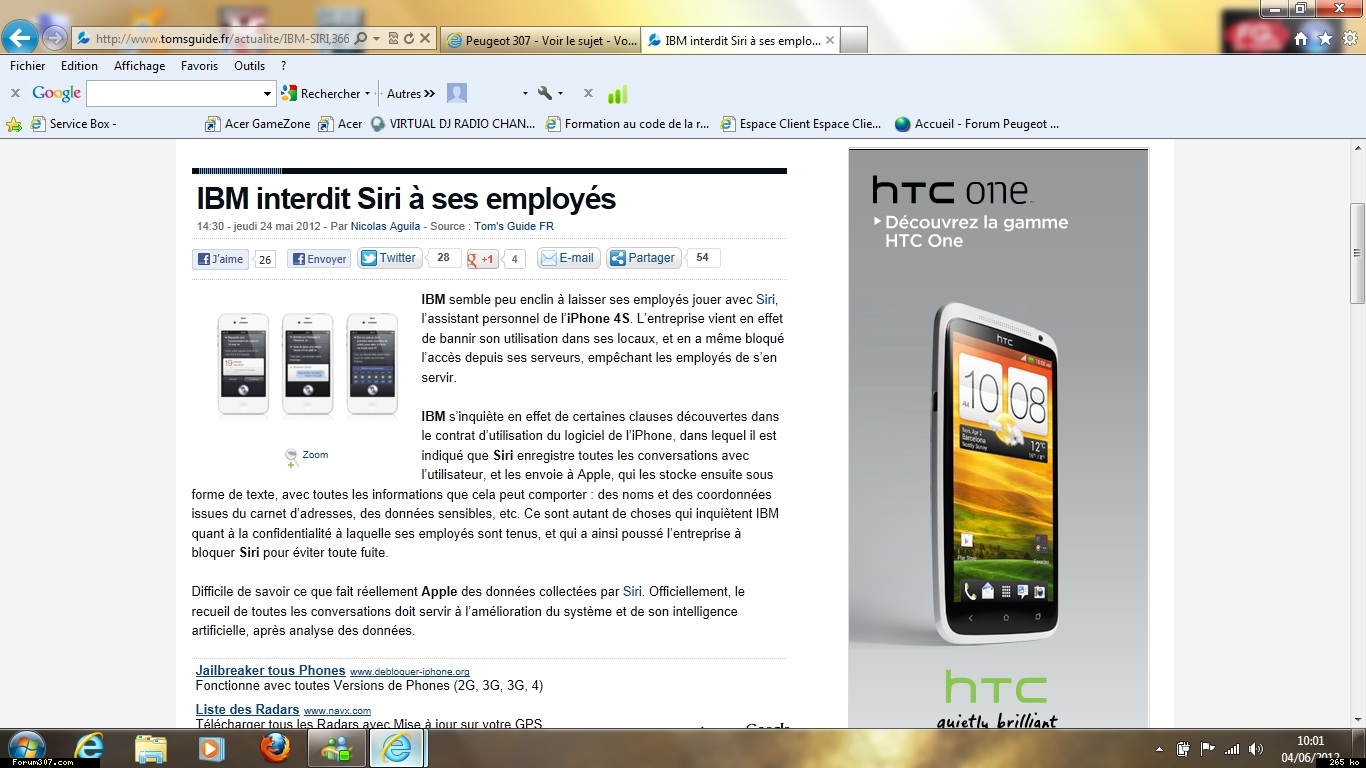Screen dimensions: 1366x768
Task: Open the Google search box dropdown arrow
Action: pos(267,94)
